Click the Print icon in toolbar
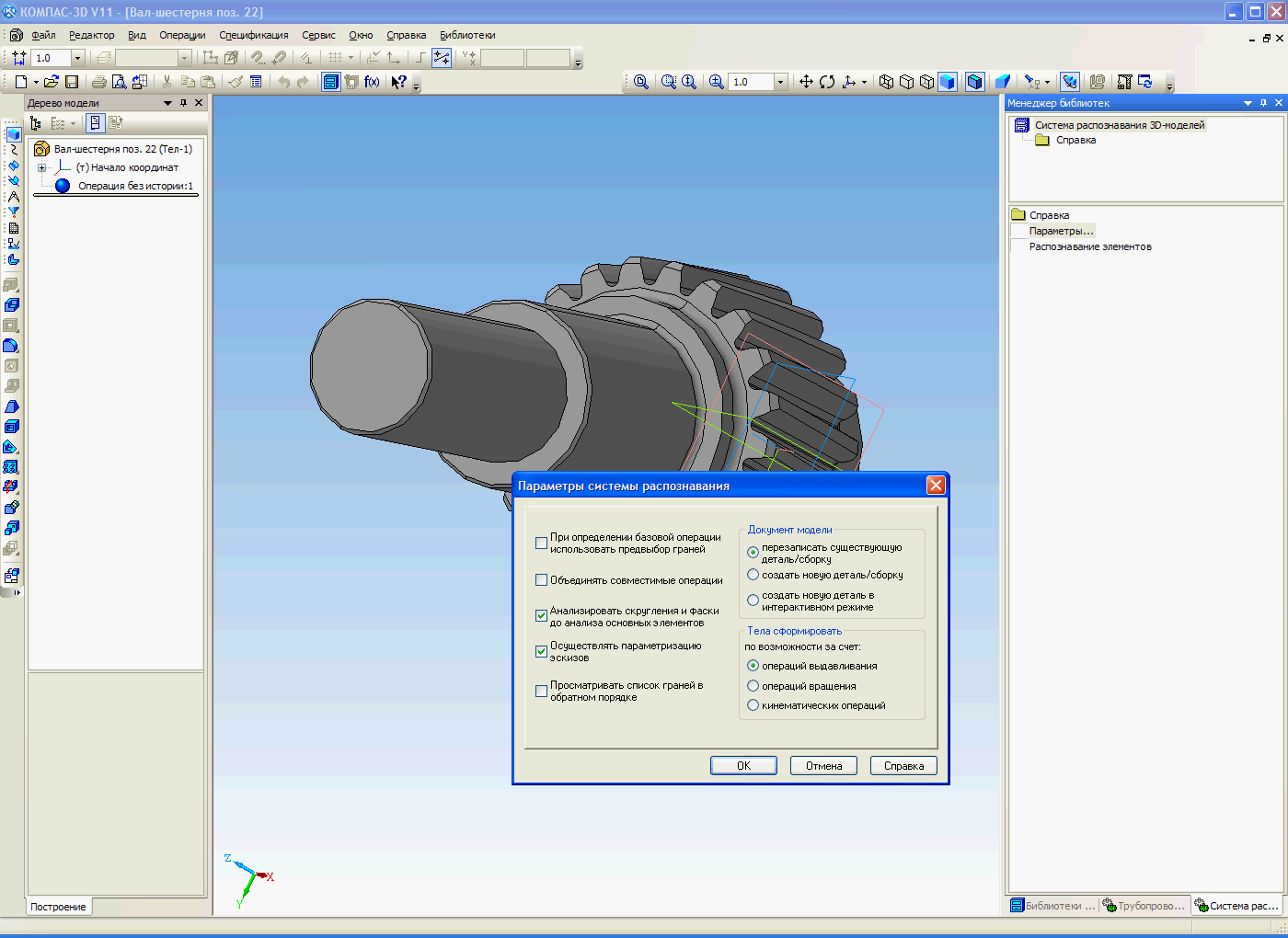The width and height of the screenshot is (1288, 938). (x=98, y=82)
